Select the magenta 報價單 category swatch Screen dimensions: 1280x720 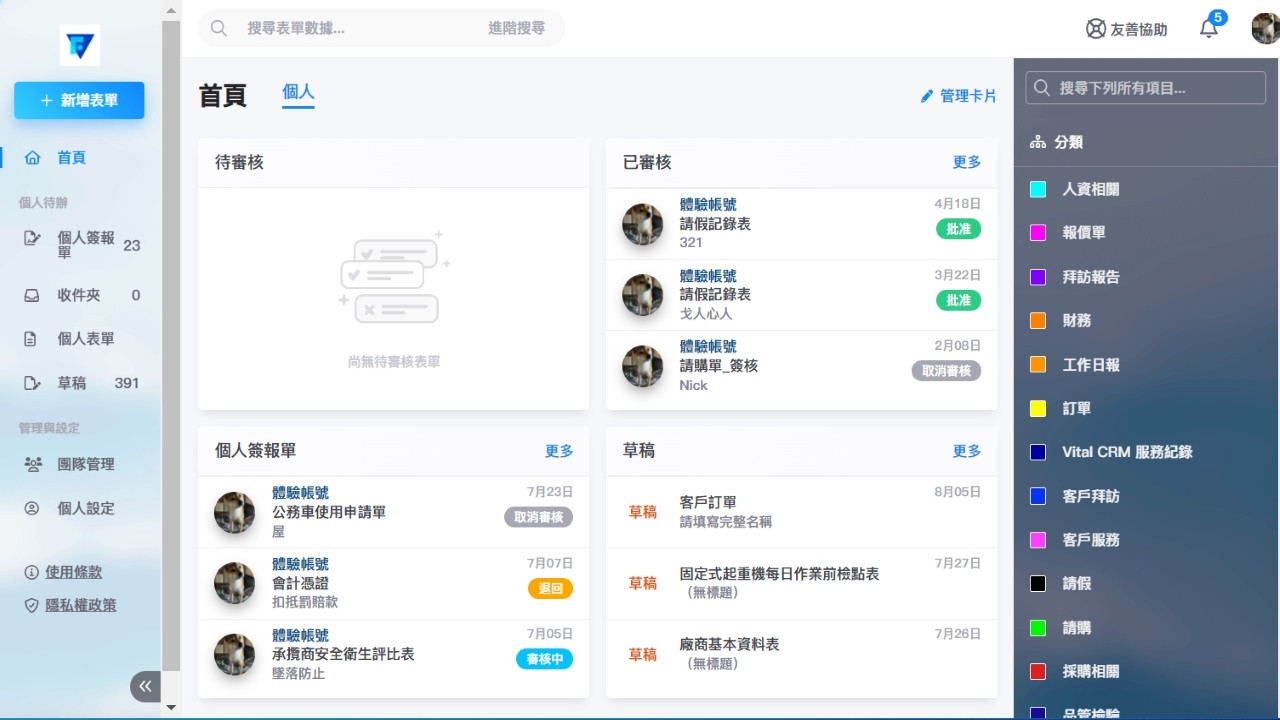click(1038, 233)
